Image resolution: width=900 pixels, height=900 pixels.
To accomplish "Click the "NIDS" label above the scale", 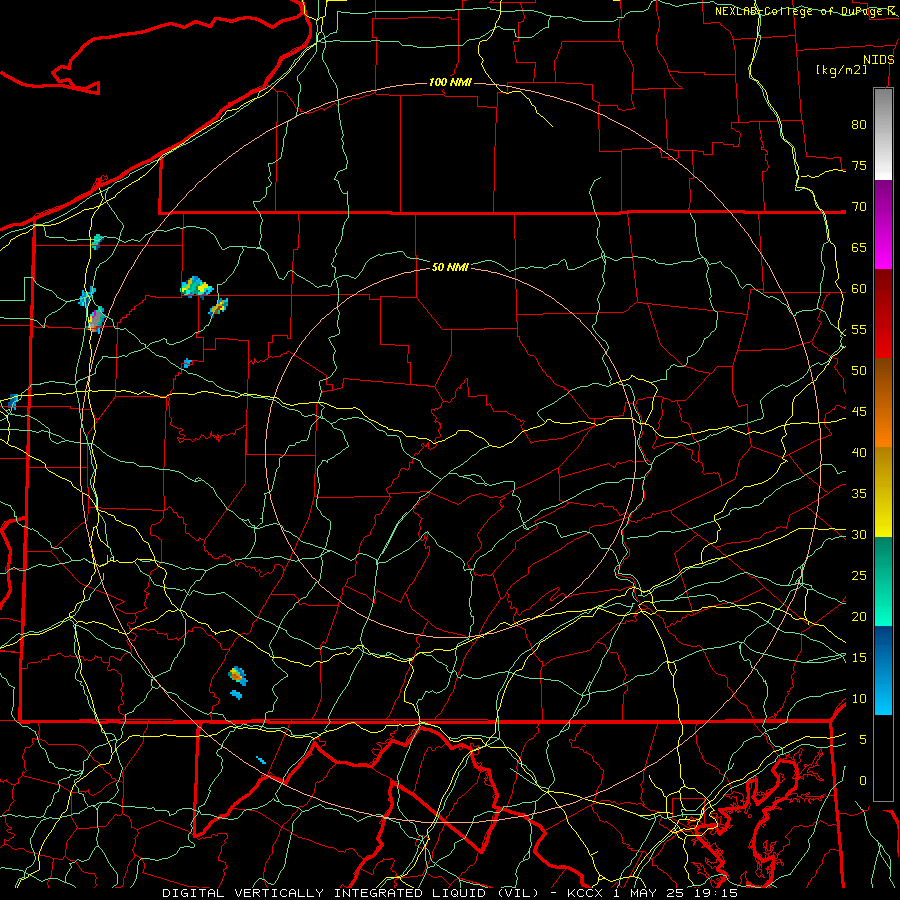I will [879, 60].
